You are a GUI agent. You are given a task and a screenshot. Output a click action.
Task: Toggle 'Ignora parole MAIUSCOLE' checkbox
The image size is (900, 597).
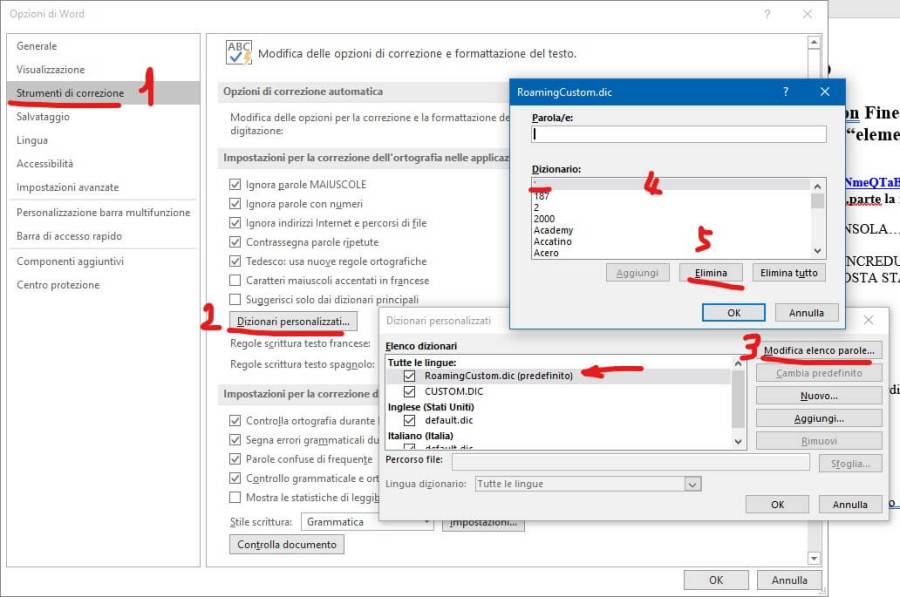tap(235, 185)
